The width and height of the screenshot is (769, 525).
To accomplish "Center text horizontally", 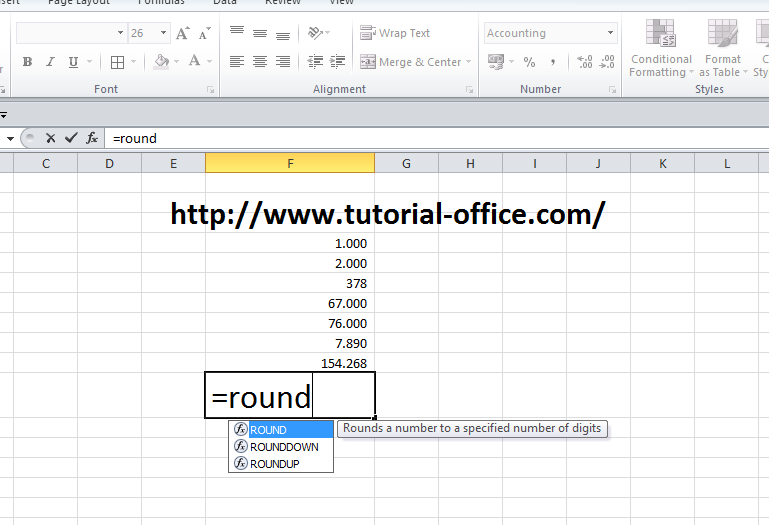I will point(260,62).
